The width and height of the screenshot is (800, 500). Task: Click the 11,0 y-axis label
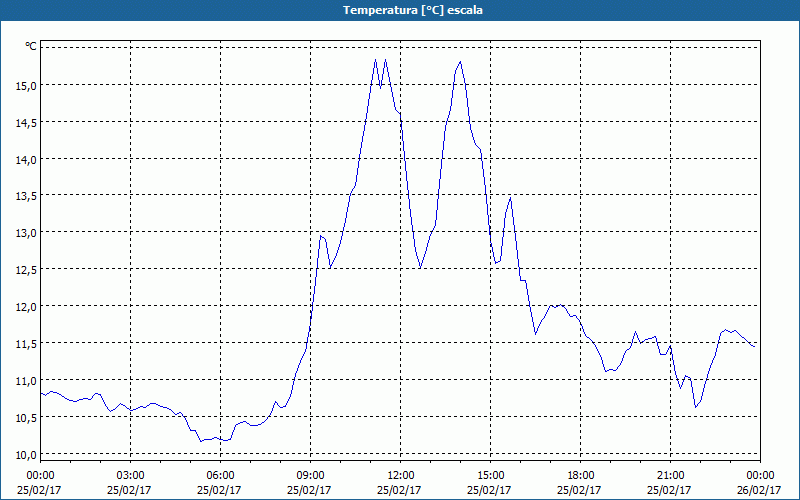tap(25, 380)
